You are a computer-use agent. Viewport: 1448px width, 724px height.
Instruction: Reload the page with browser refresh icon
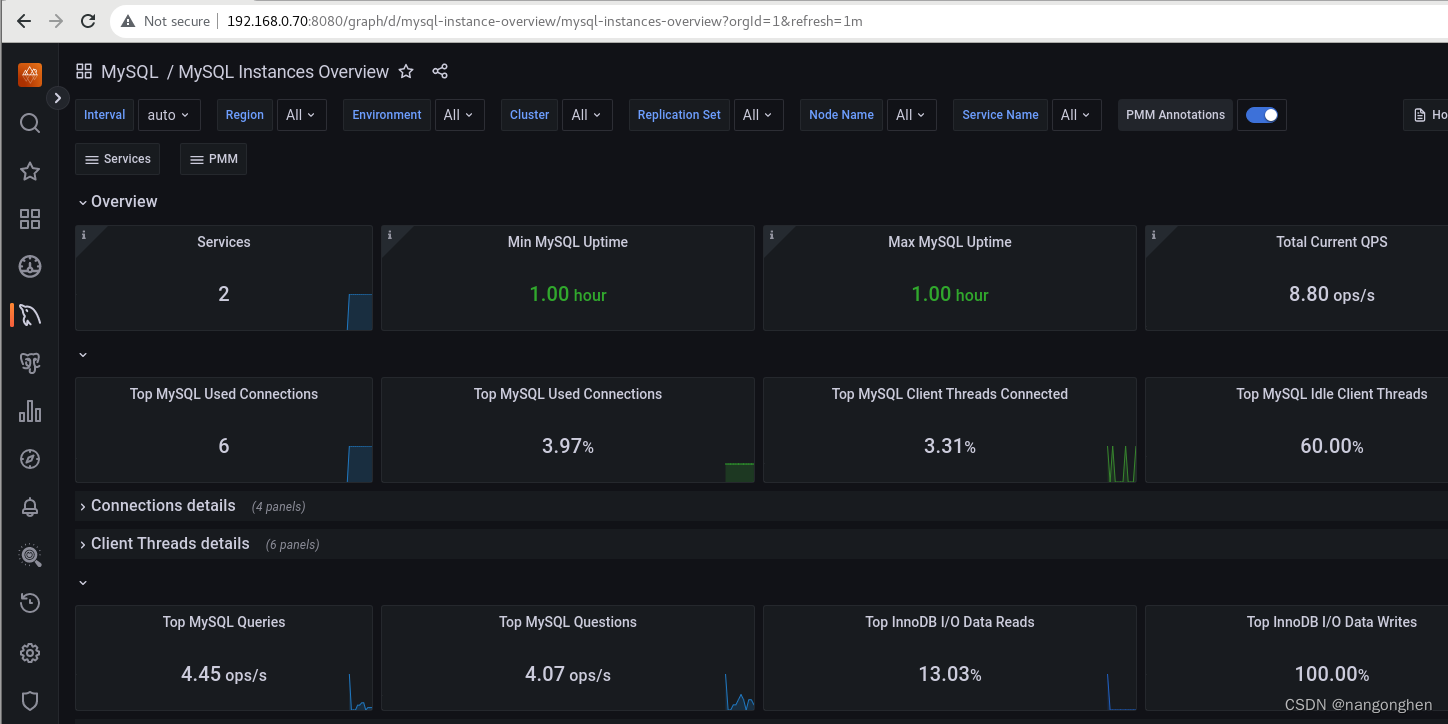(88, 21)
